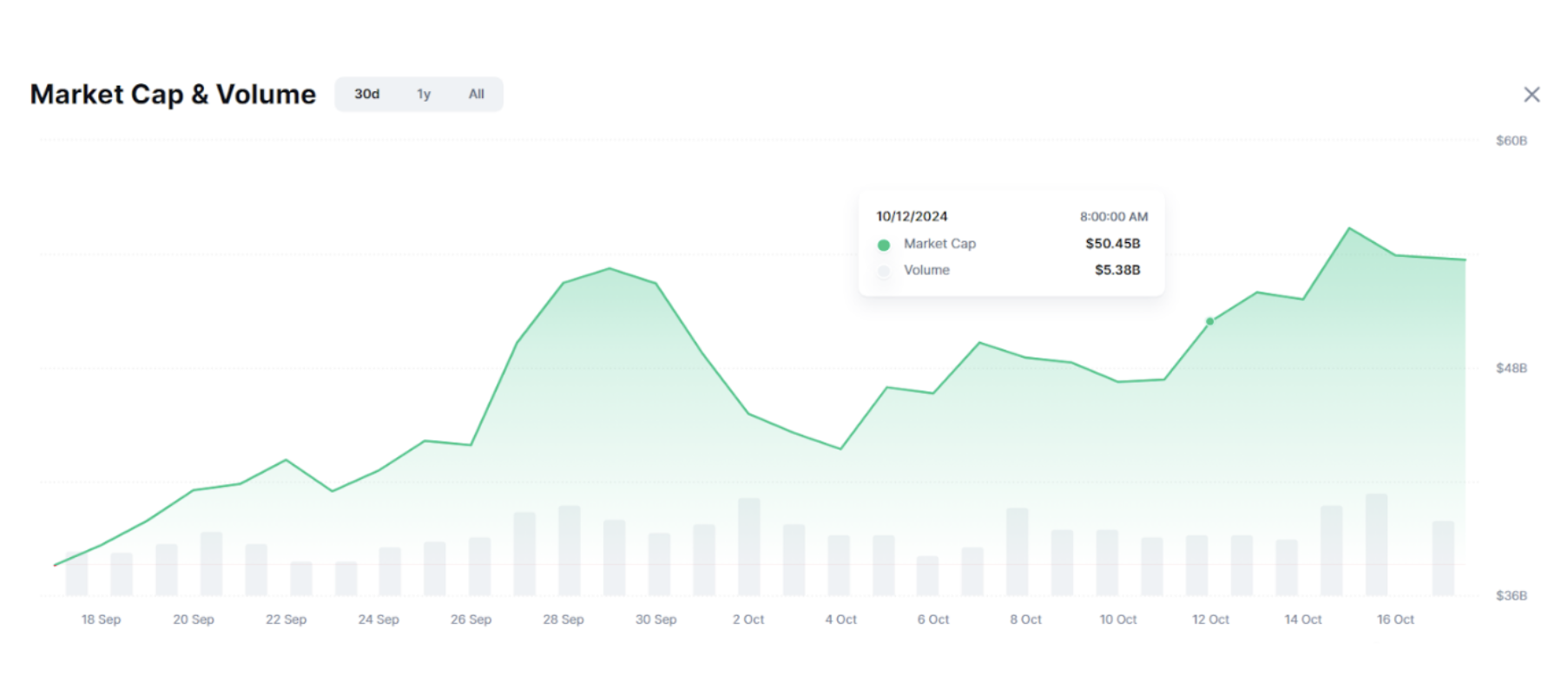The height and width of the screenshot is (696, 1568).
Task: Switch to the 30d time range
Action: [x=366, y=94]
